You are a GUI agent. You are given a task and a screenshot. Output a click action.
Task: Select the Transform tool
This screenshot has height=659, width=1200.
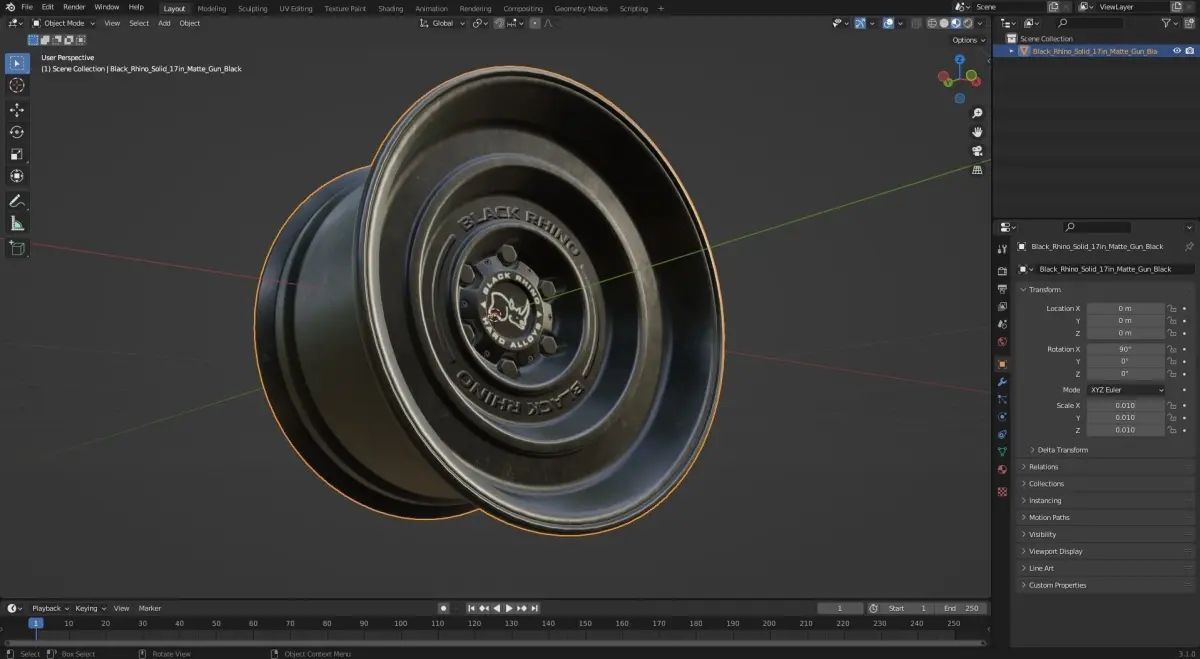tap(17, 176)
